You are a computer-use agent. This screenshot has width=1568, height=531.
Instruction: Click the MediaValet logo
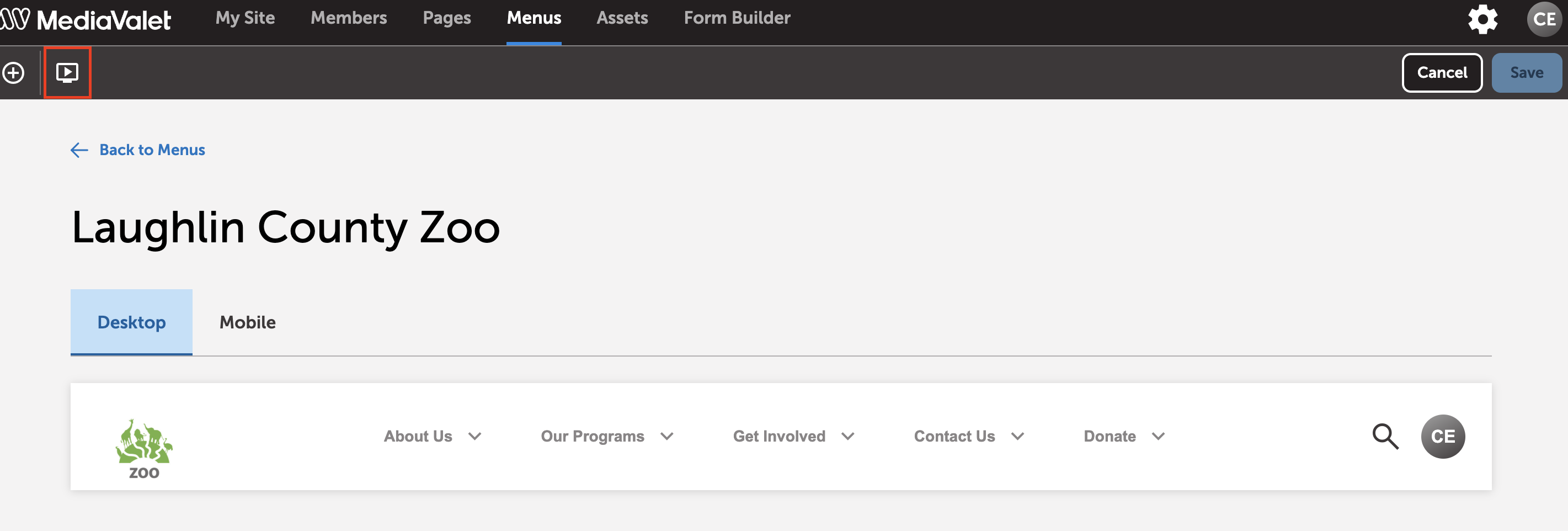click(x=86, y=19)
